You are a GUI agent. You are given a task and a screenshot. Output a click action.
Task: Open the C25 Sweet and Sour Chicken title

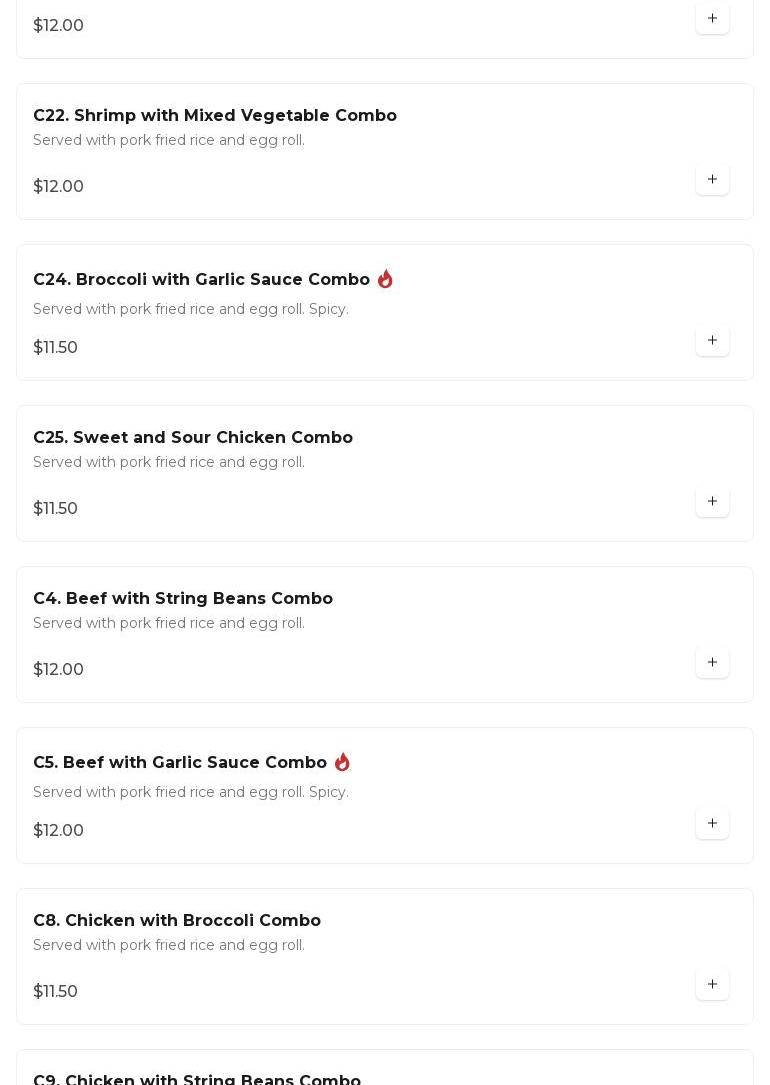pos(193,438)
